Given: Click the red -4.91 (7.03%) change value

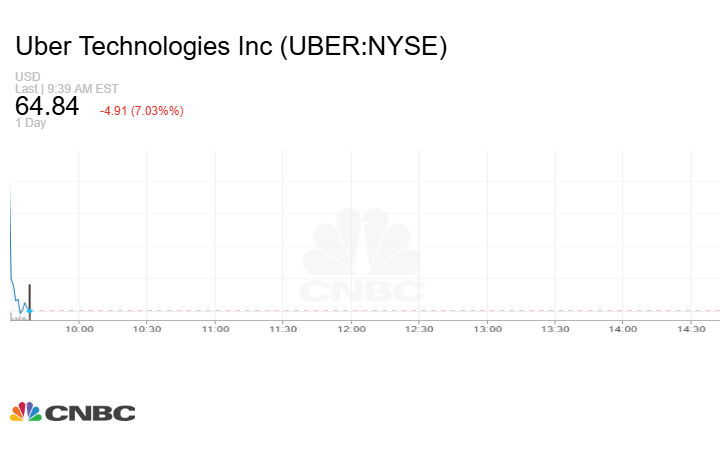Looking at the screenshot, I should pyautogui.click(x=141, y=110).
